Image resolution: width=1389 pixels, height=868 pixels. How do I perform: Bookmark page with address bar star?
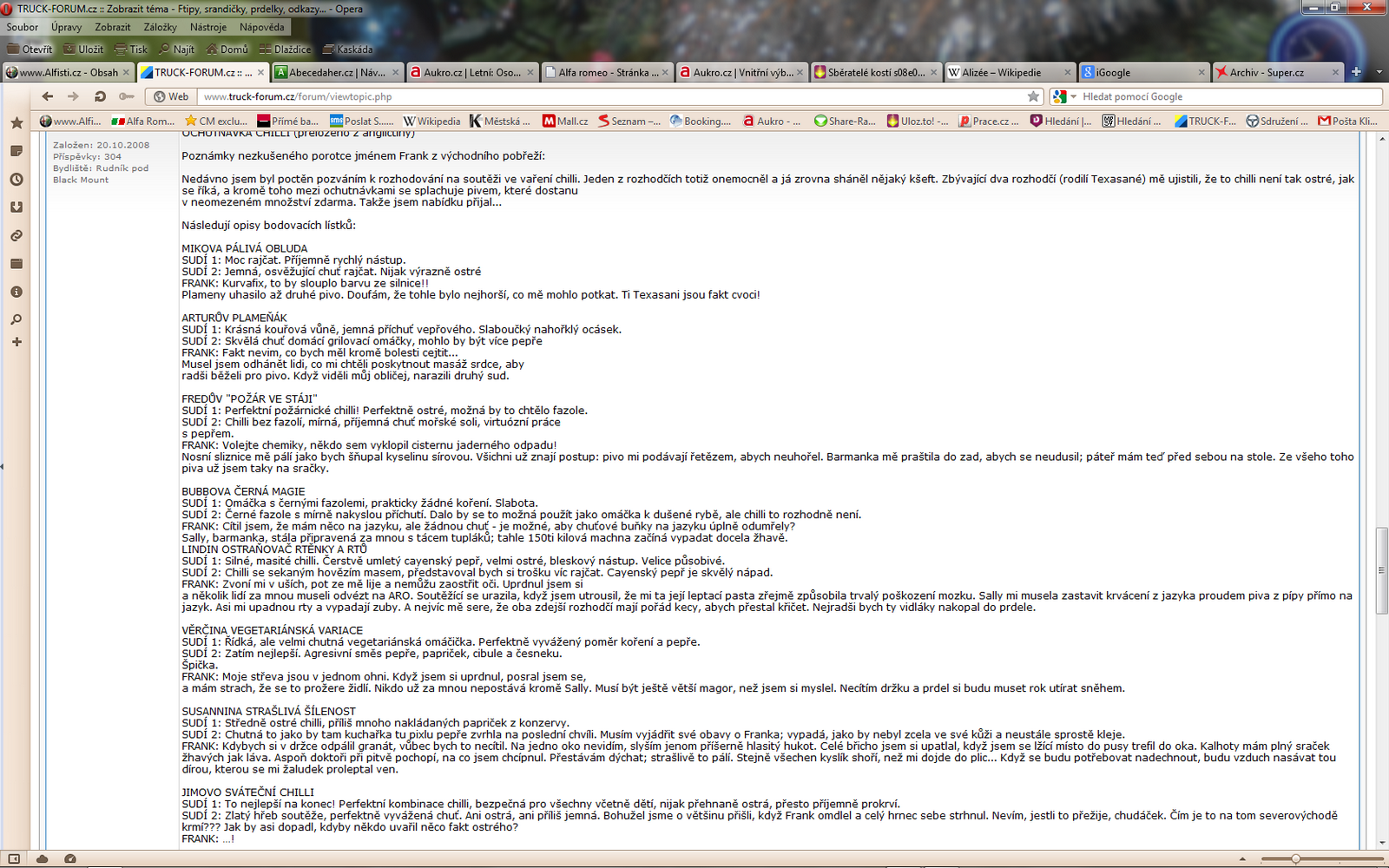[x=1033, y=96]
